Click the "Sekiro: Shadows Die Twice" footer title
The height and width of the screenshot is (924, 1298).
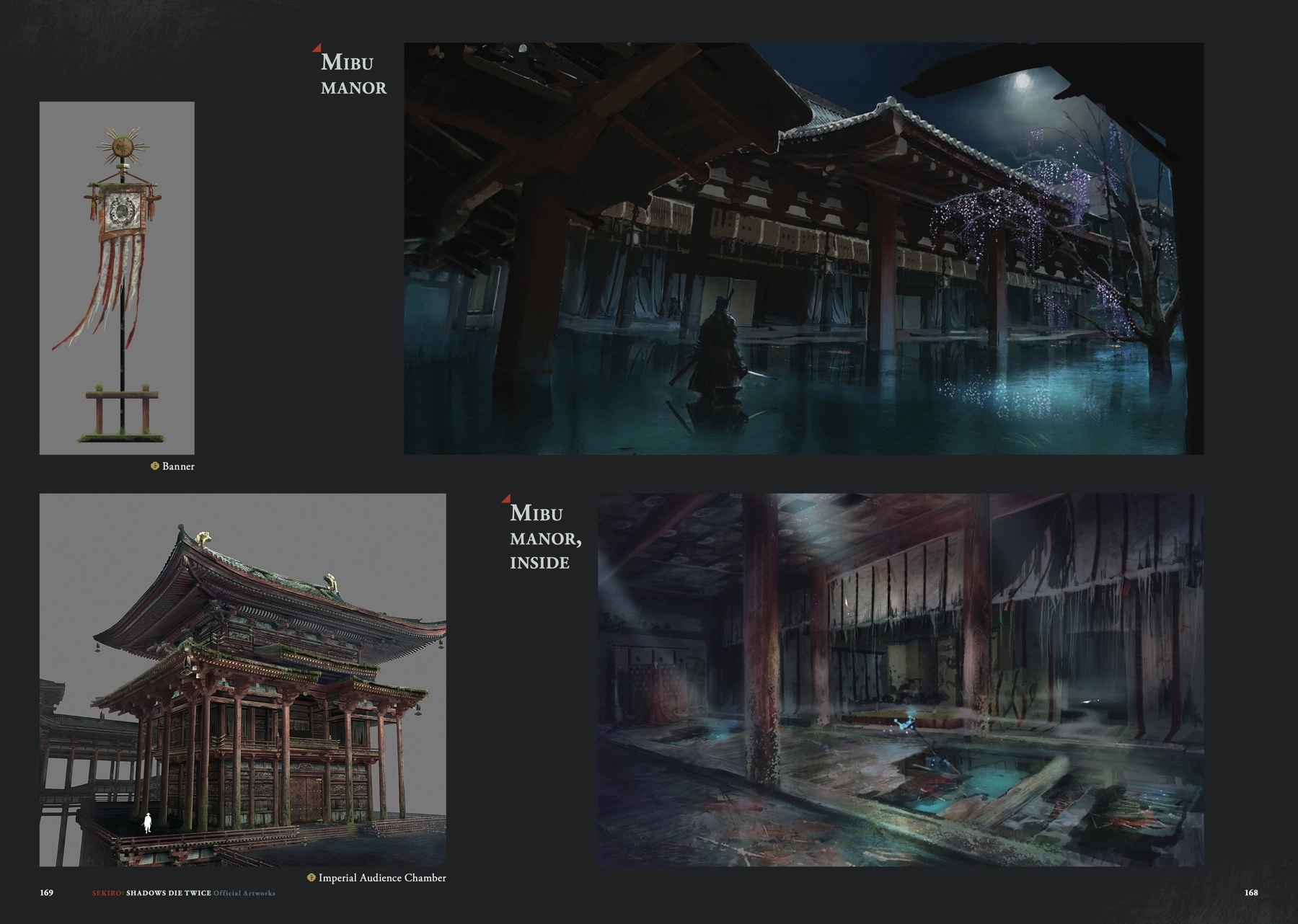point(151,893)
